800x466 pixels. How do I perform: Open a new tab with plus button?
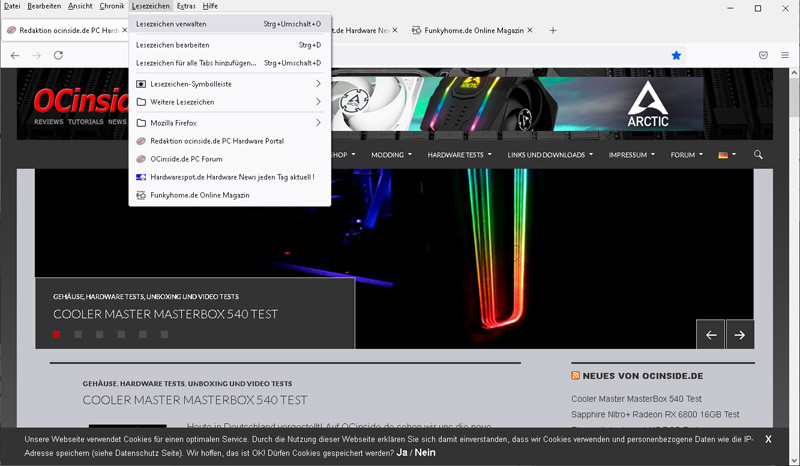553,31
